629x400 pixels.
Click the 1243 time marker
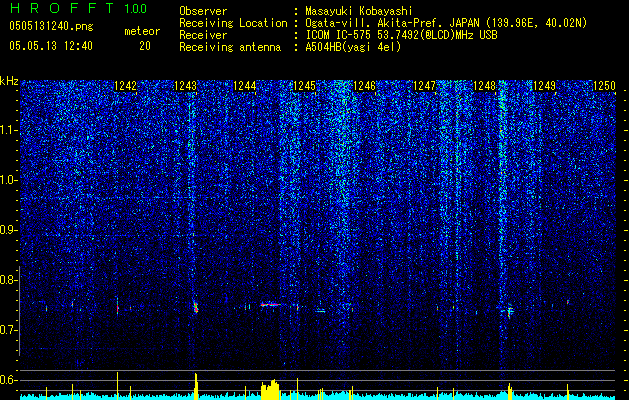pyautogui.click(x=185, y=86)
